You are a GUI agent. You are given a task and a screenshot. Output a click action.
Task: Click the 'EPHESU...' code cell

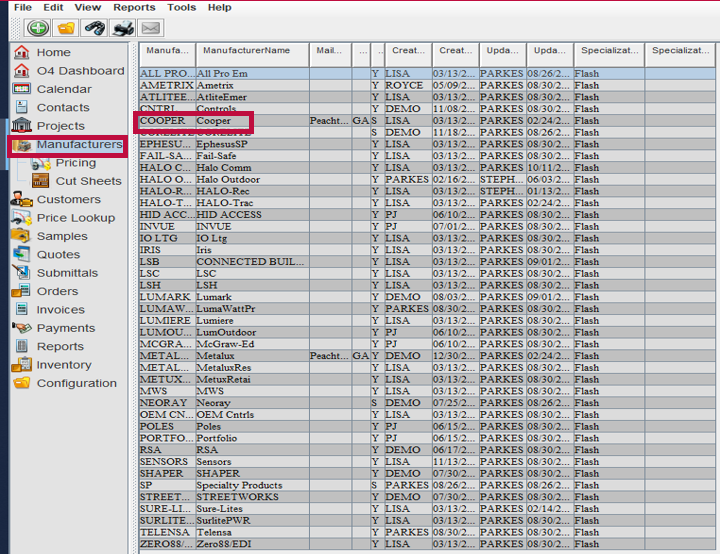coord(168,144)
